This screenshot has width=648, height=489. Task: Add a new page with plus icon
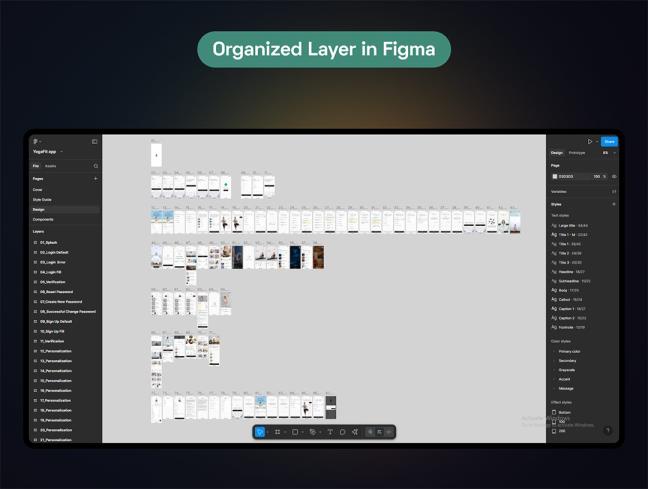coord(96,178)
